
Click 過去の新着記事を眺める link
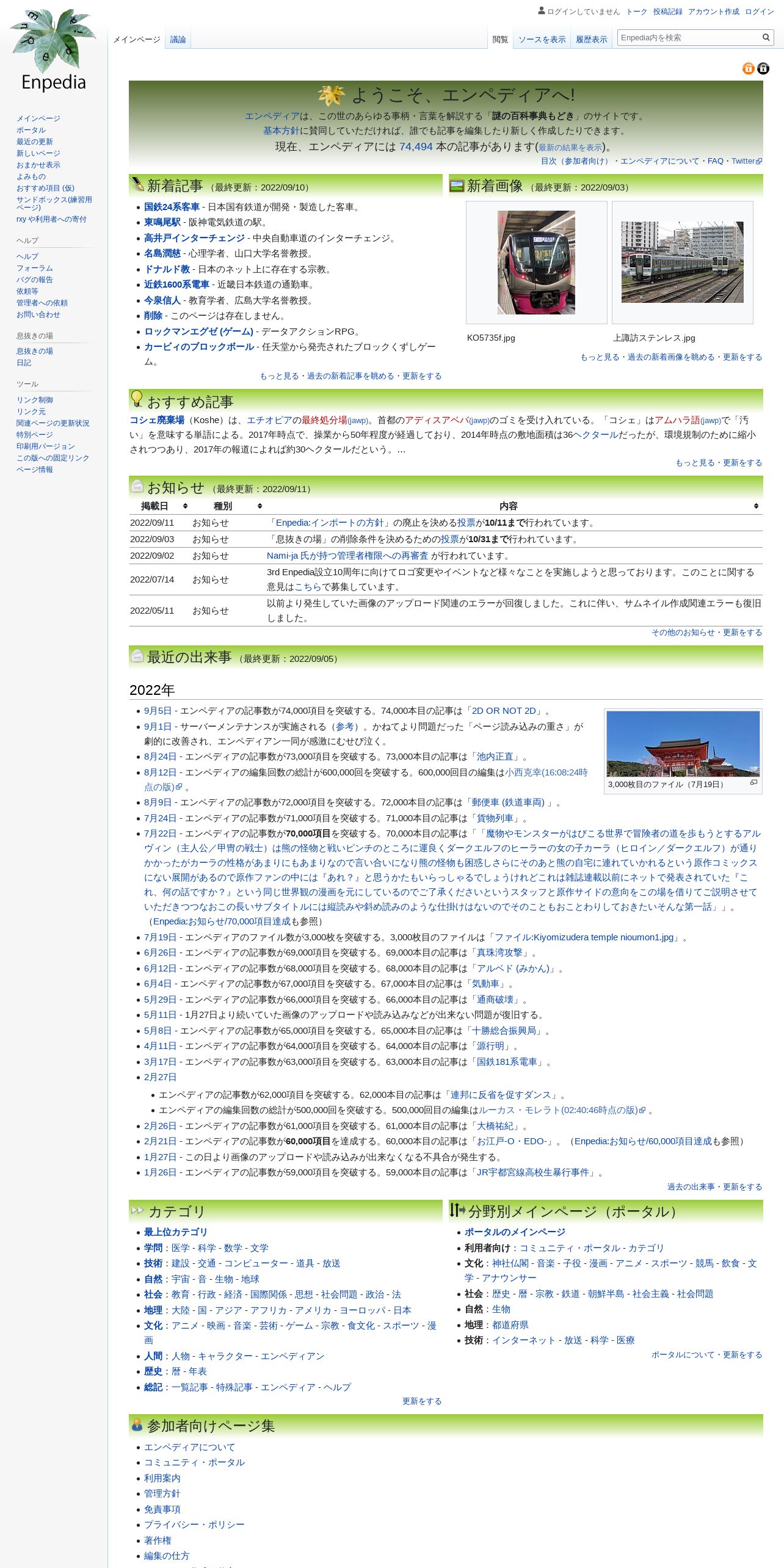coord(350,376)
